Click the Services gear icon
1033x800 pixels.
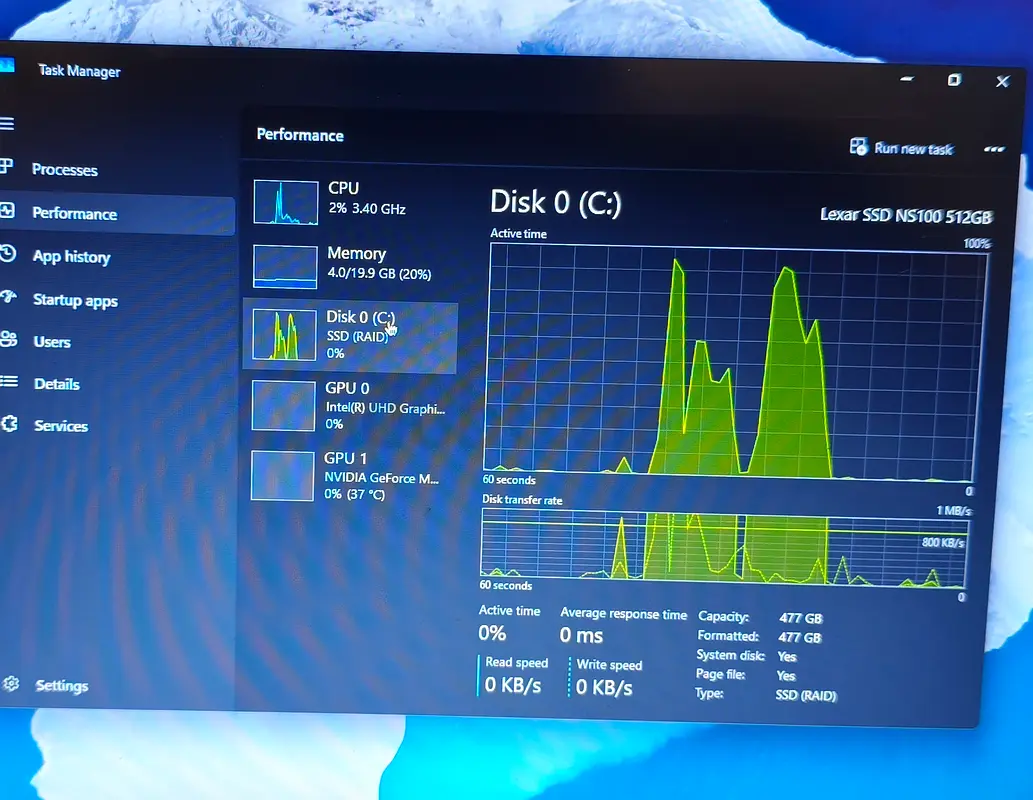coord(10,424)
